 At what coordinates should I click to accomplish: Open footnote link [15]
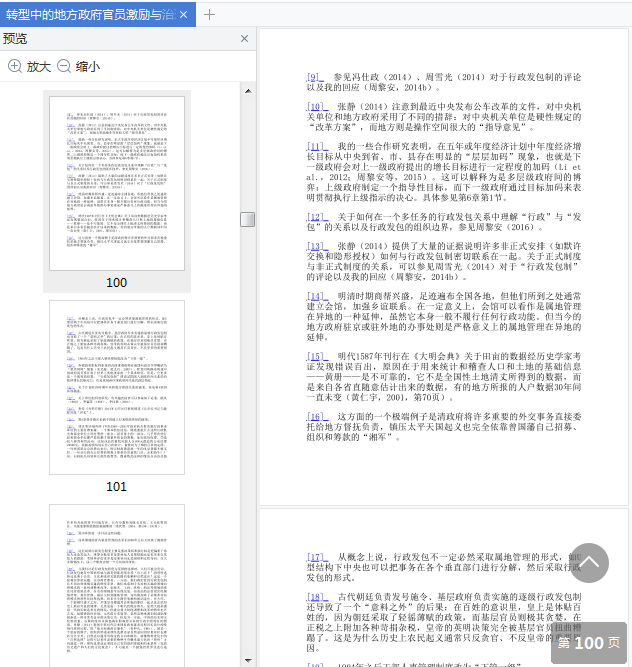[x=317, y=356]
